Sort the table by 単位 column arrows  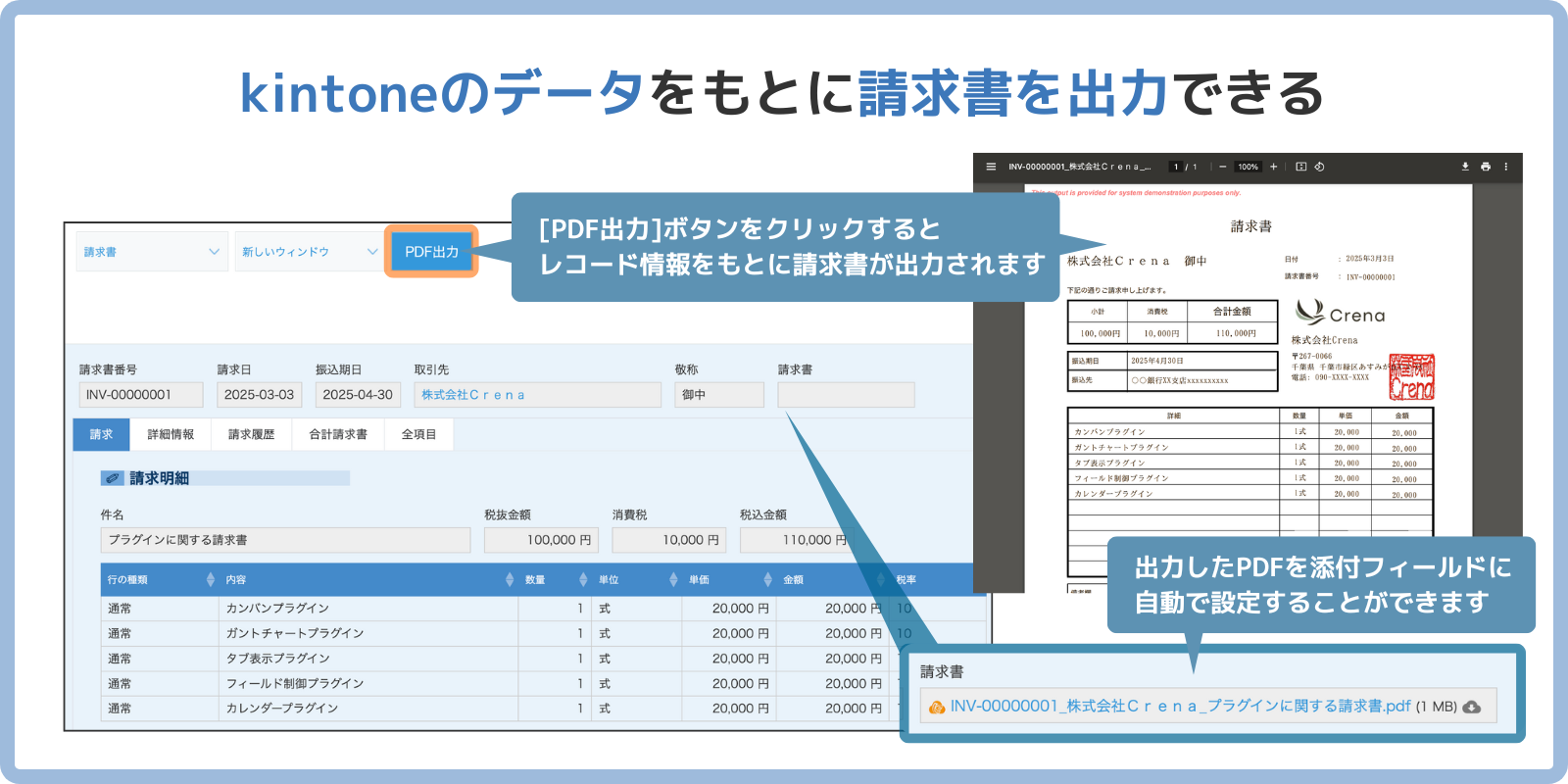click(673, 579)
